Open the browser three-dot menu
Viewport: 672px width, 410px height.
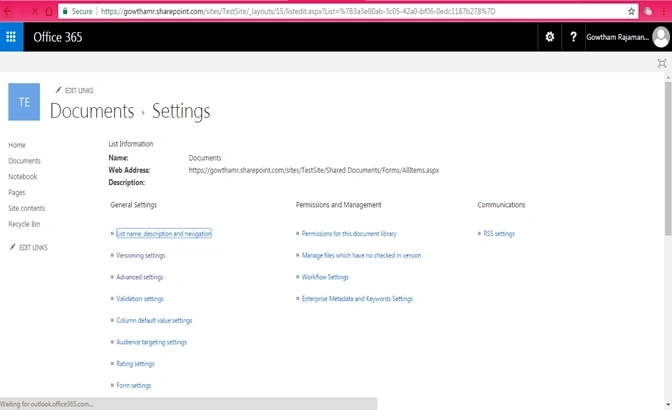663,12
